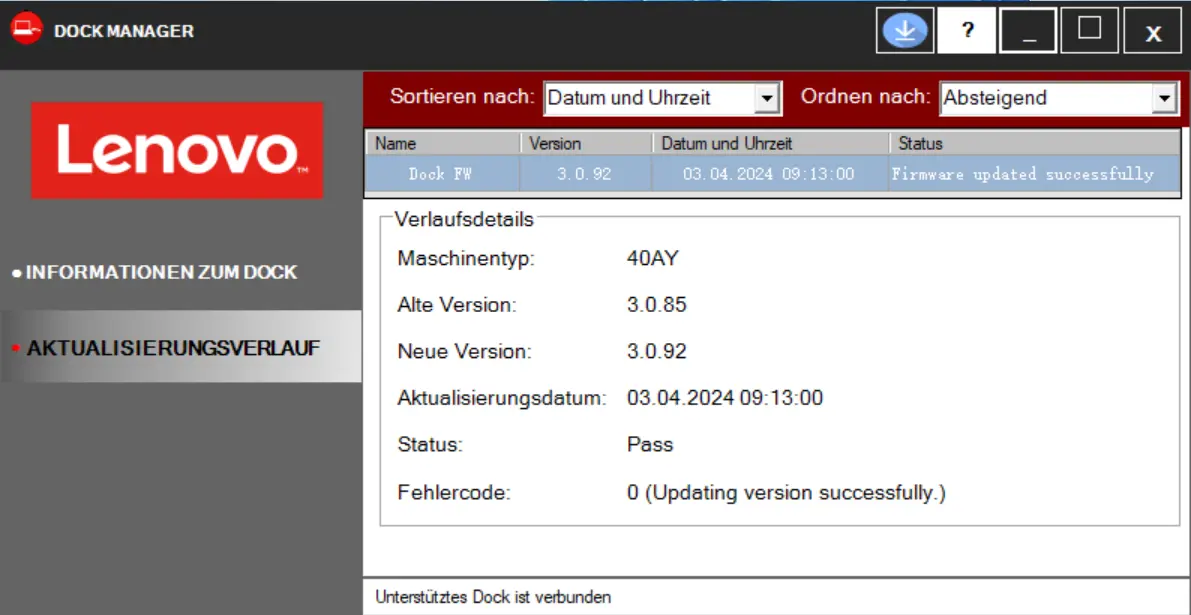1191x615 pixels.
Task: Click the Lenovo logo banner
Action: tap(177, 150)
